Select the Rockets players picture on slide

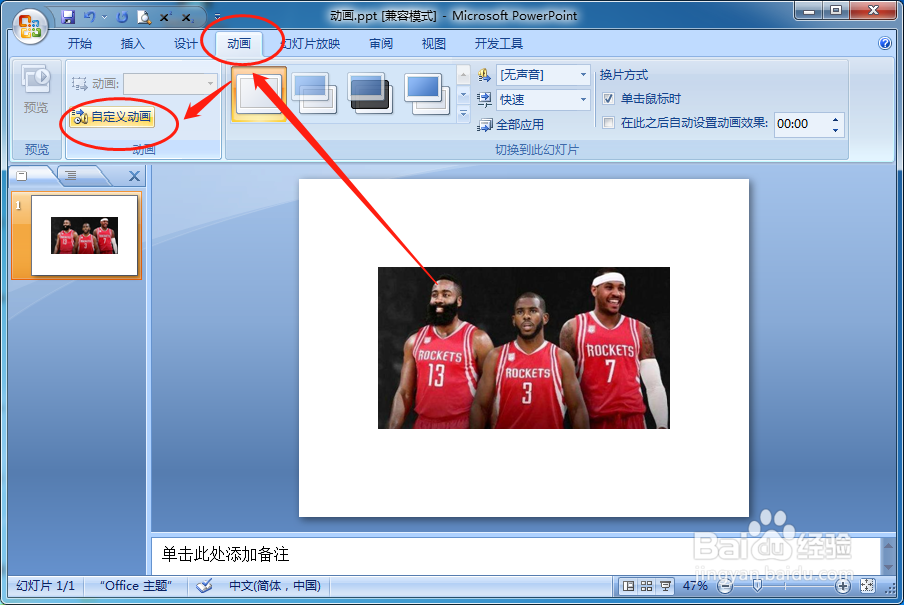[523, 347]
